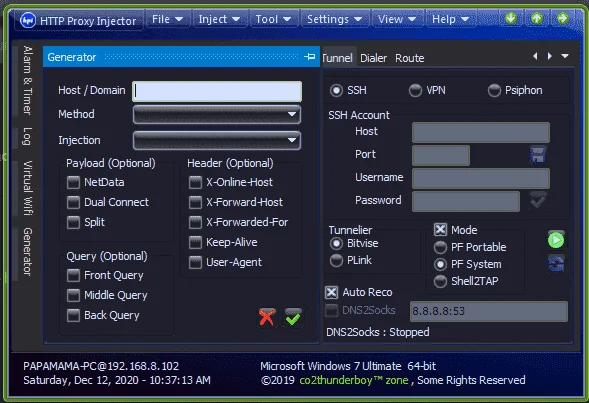Toggle the DNS2Socks checkbox
589x403 pixels.
tap(331, 310)
